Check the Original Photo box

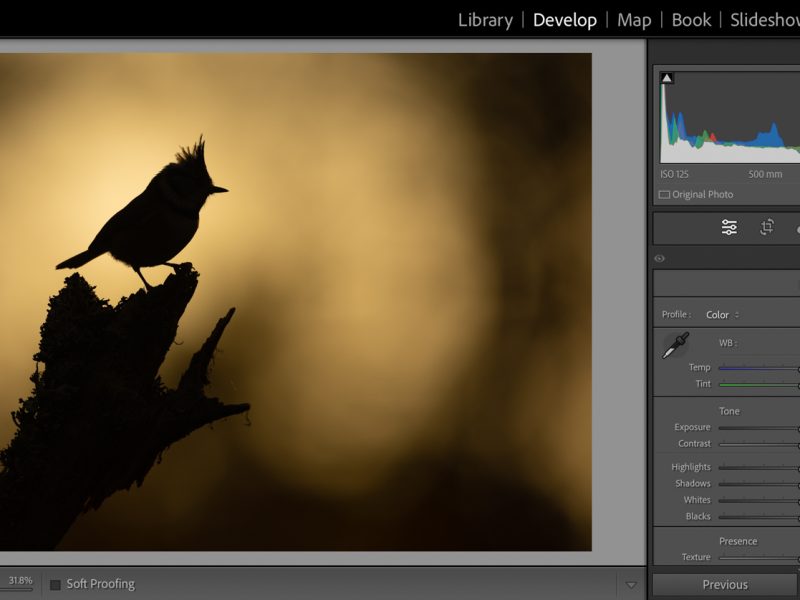[x=665, y=195]
